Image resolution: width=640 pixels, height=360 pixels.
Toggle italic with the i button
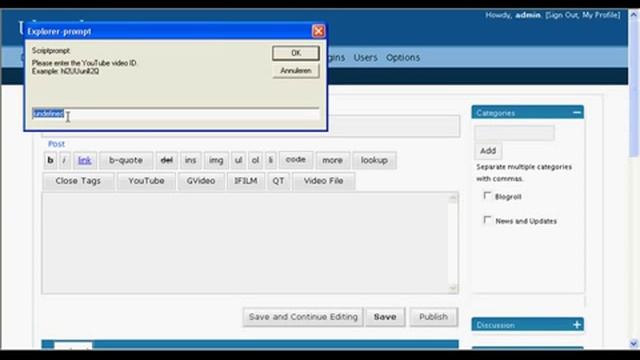[64, 160]
